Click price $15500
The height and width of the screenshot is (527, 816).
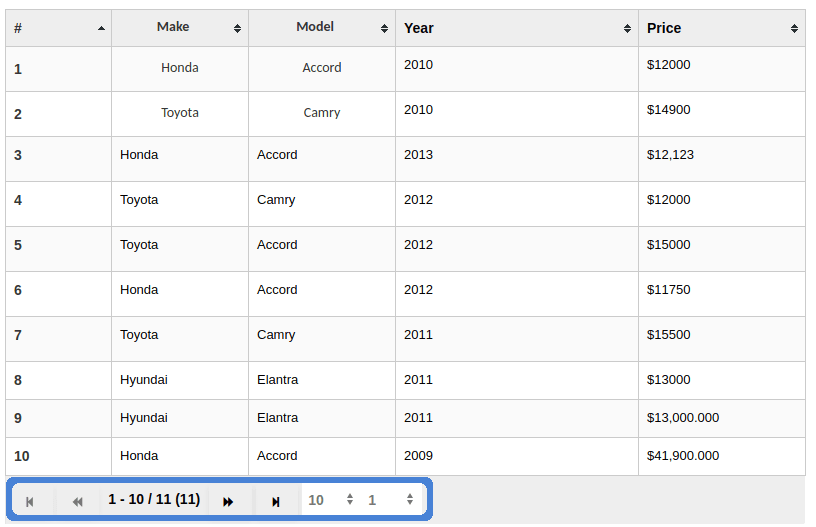tap(668, 335)
